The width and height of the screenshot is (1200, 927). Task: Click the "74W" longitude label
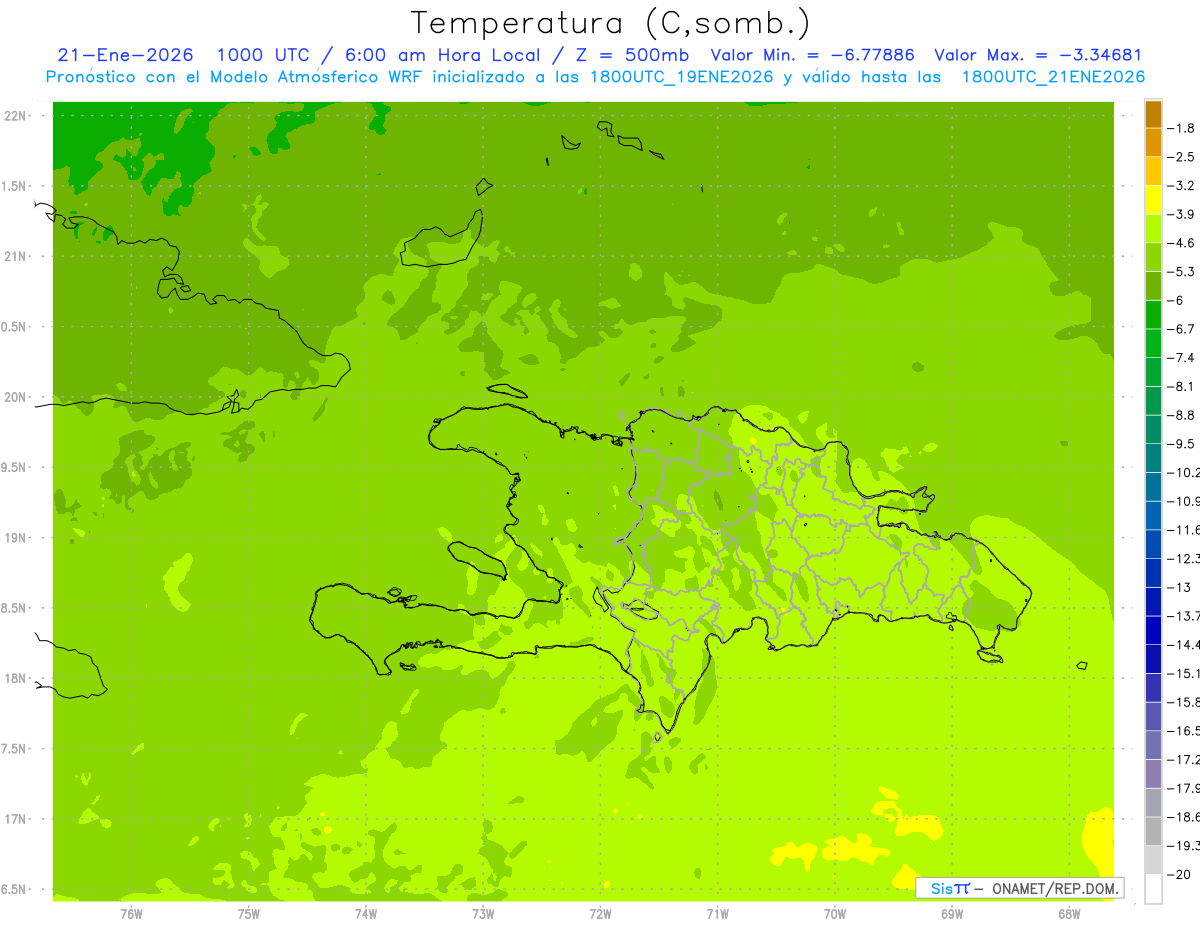point(366,914)
